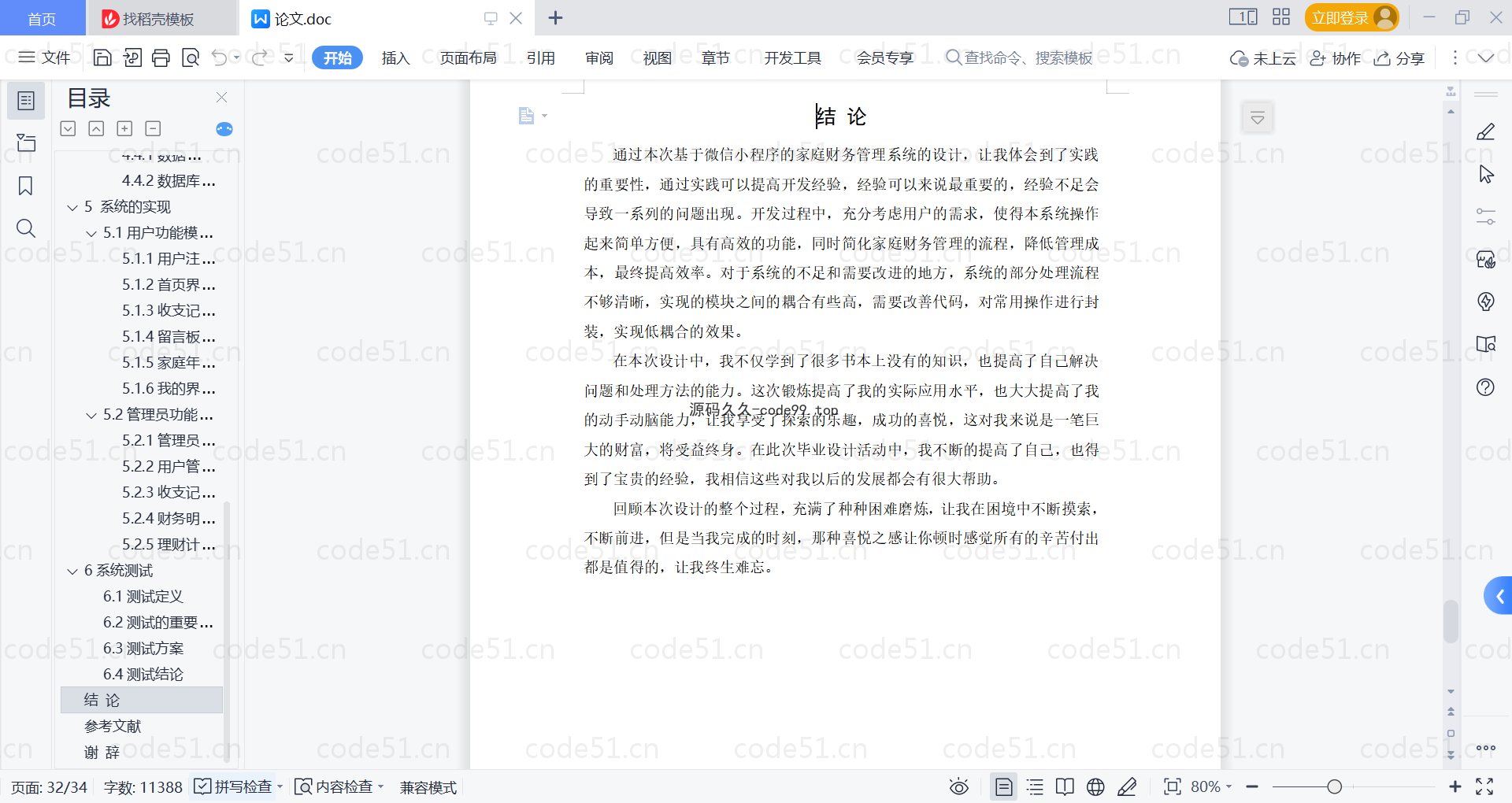Switch to reading layout view

point(1065,786)
